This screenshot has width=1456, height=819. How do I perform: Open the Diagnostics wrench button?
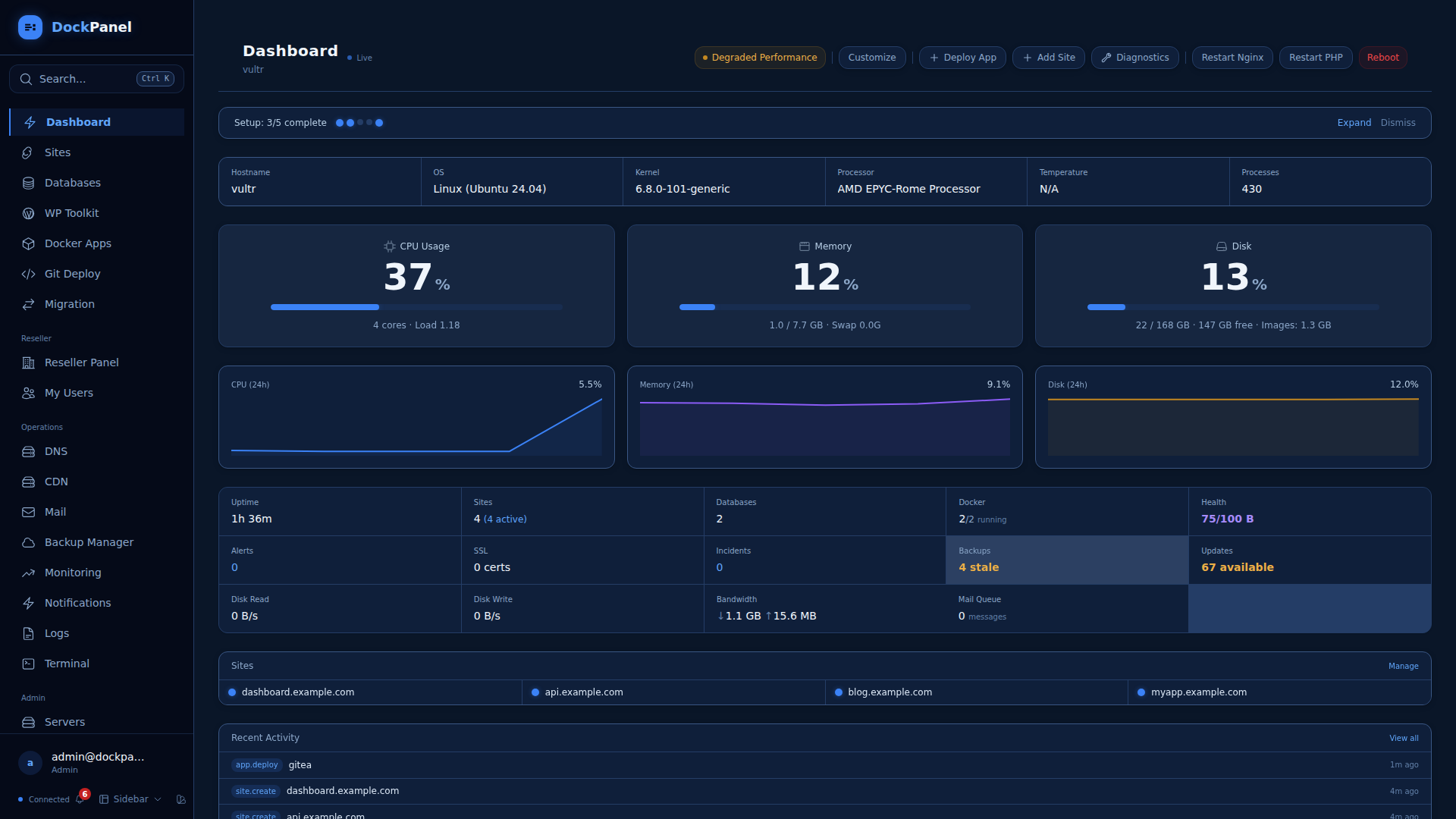(1135, 58)
